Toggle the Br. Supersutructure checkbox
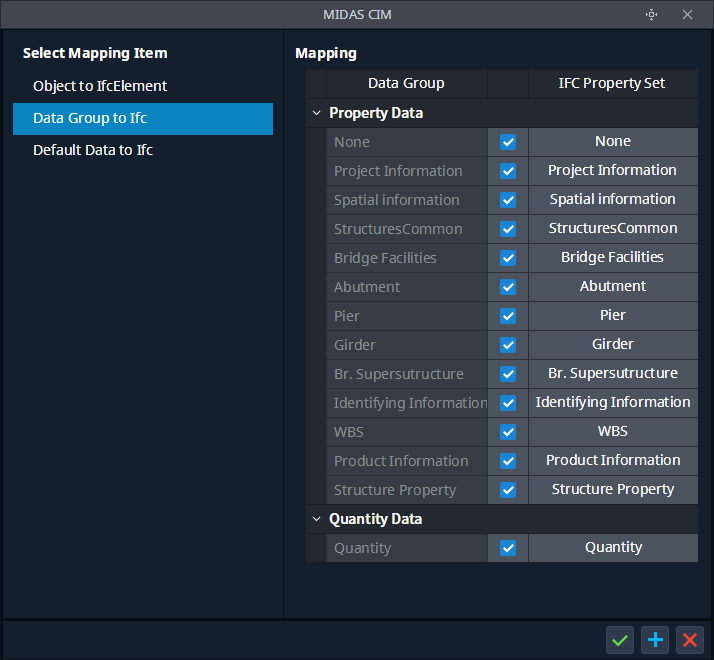714x660 pixels. coord(508,374)
